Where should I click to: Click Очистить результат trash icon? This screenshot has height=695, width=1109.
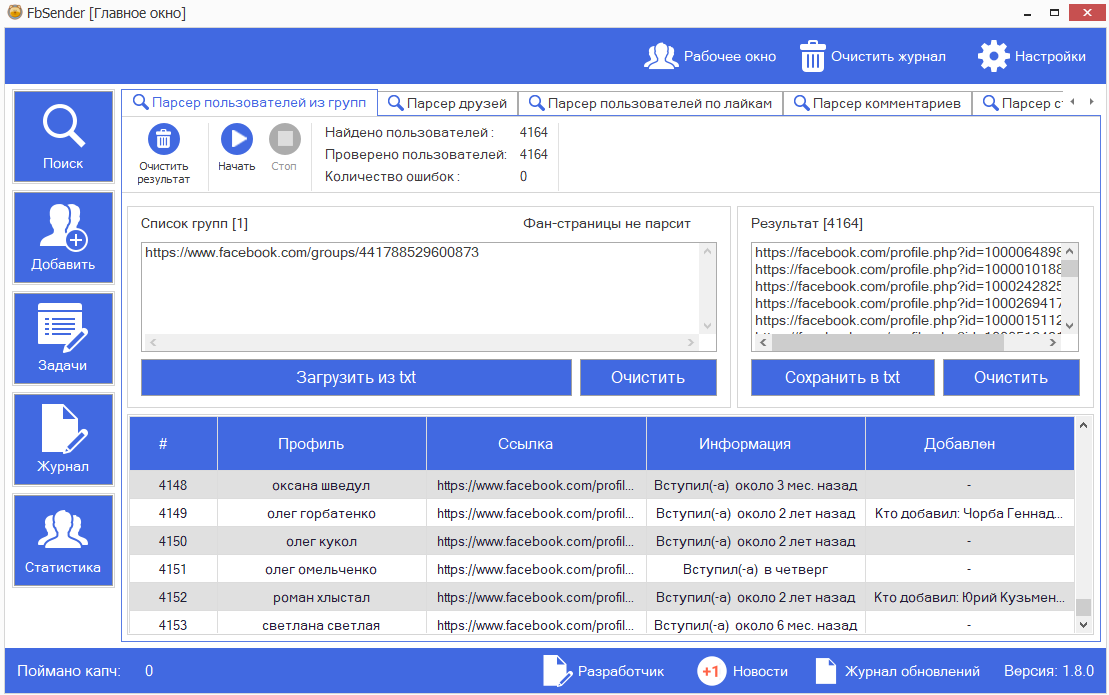point(163,139)
